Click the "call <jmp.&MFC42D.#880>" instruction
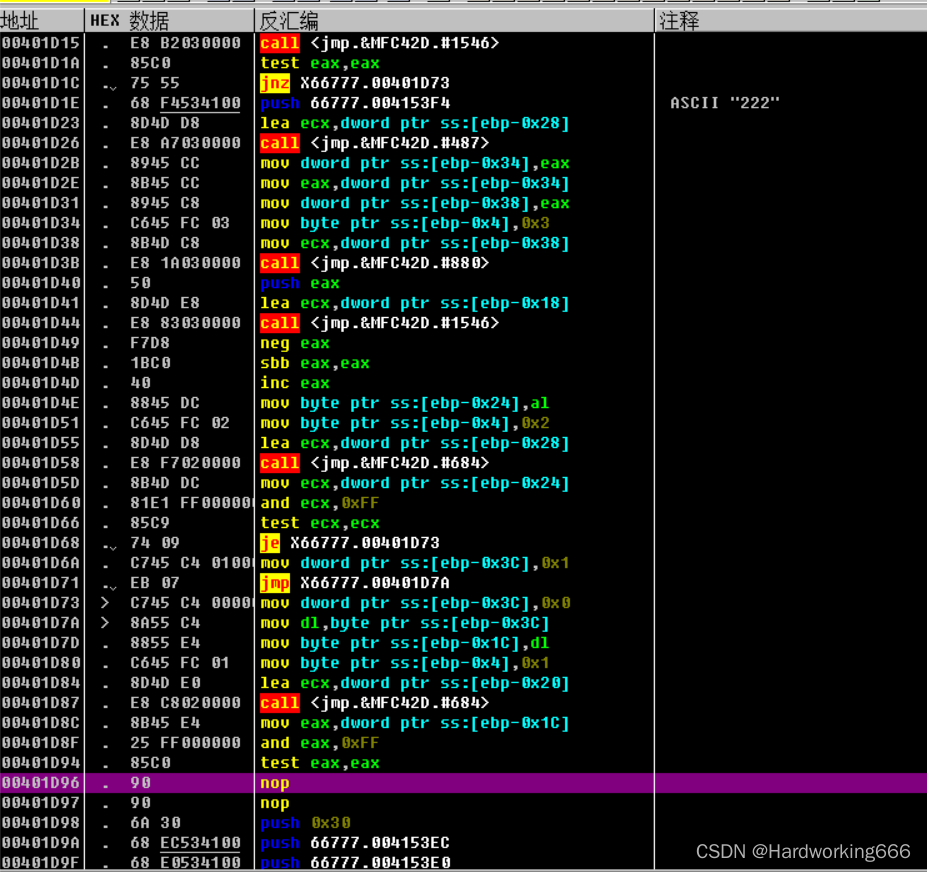 (x=375, y=263)
